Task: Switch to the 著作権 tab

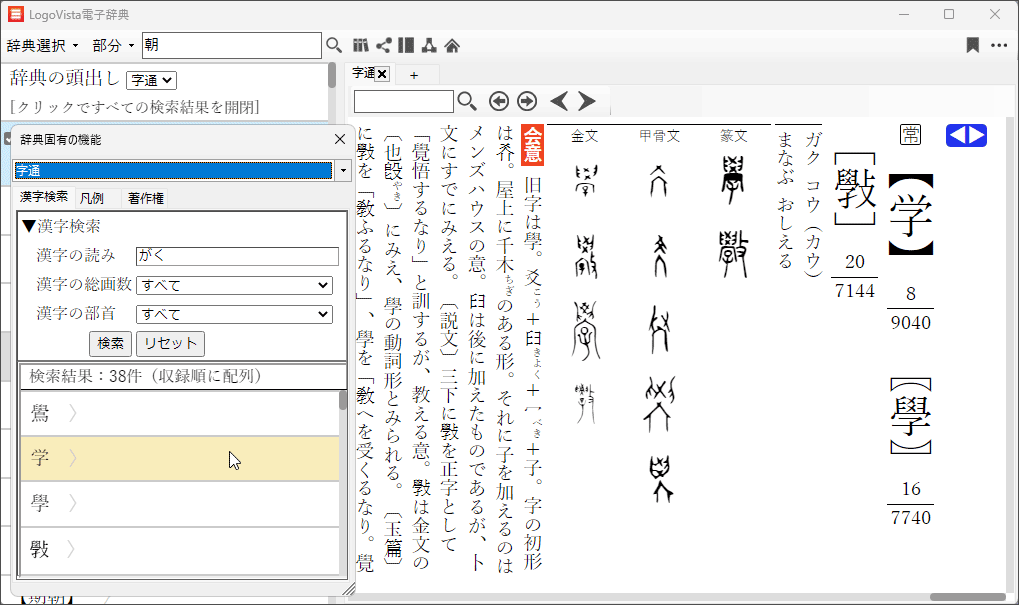Action: tap(146, 197)
